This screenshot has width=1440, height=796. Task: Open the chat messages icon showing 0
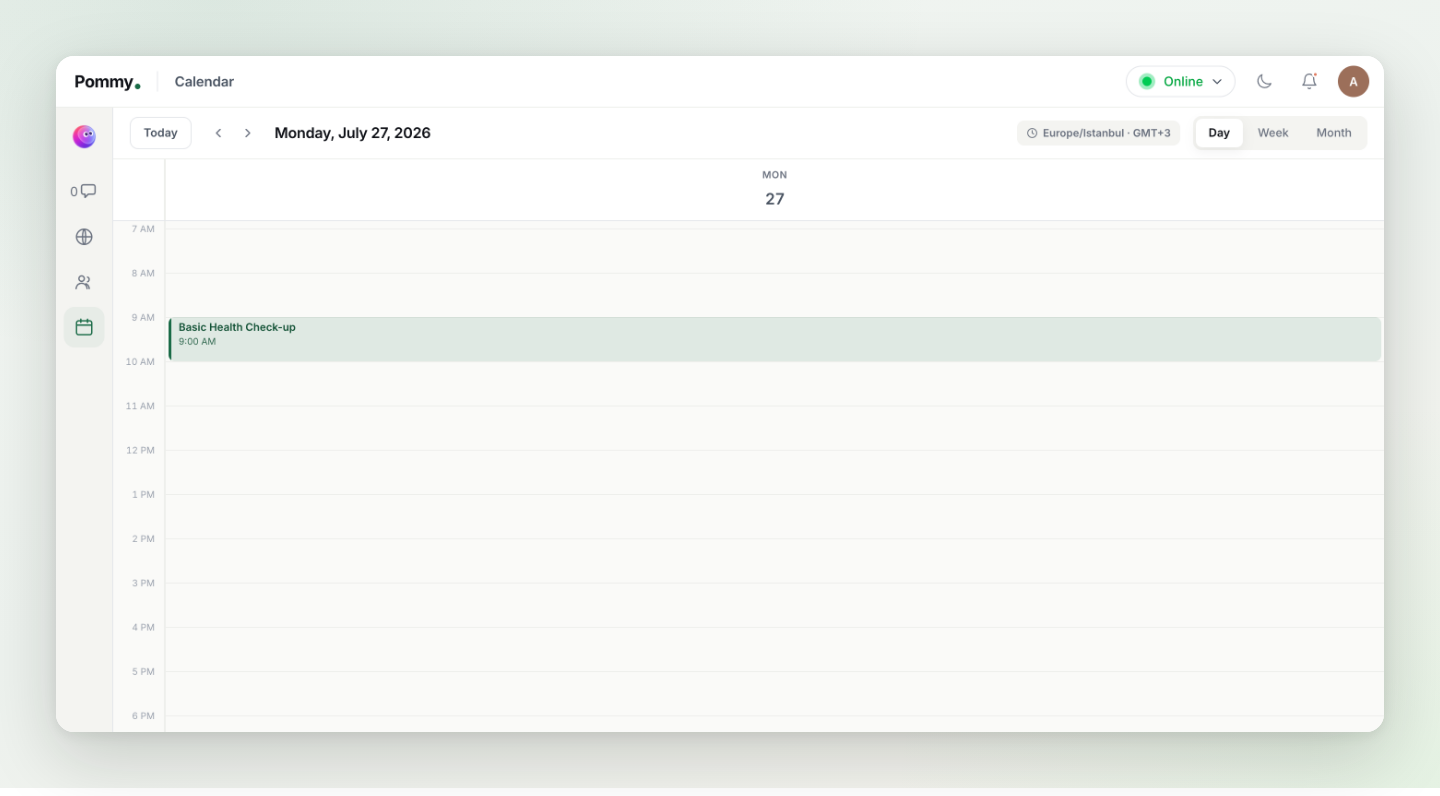coord(84,191)
